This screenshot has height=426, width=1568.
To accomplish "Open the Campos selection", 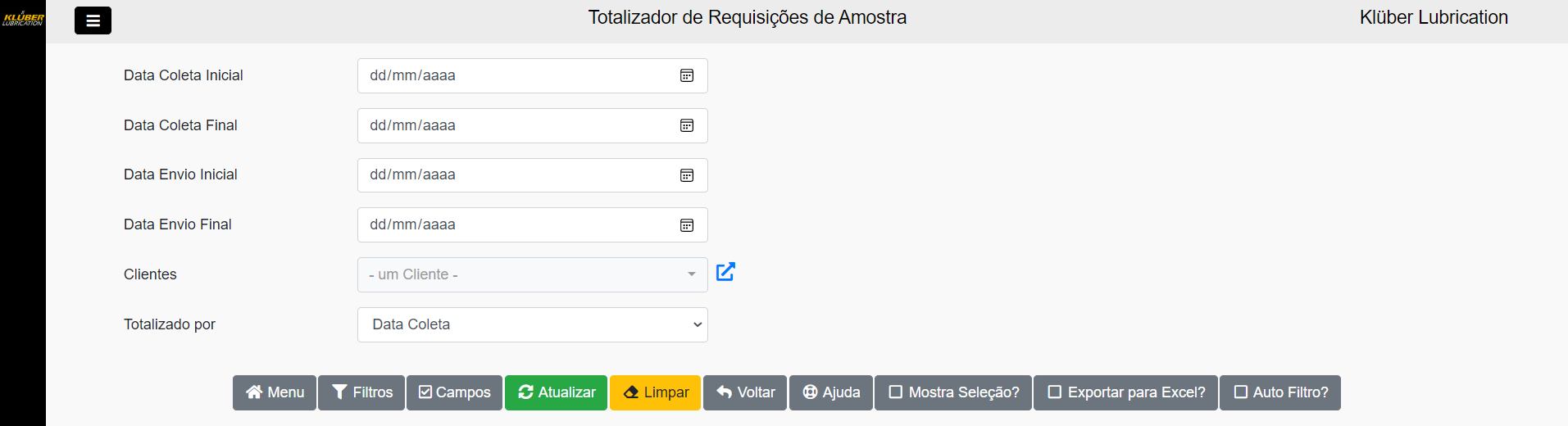I will 454,392.
